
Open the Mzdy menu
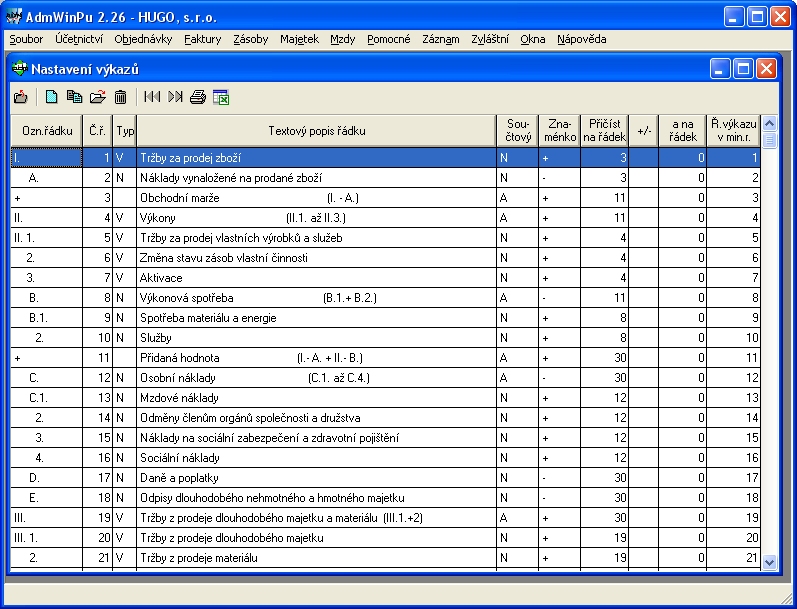[x=343, y=39]
